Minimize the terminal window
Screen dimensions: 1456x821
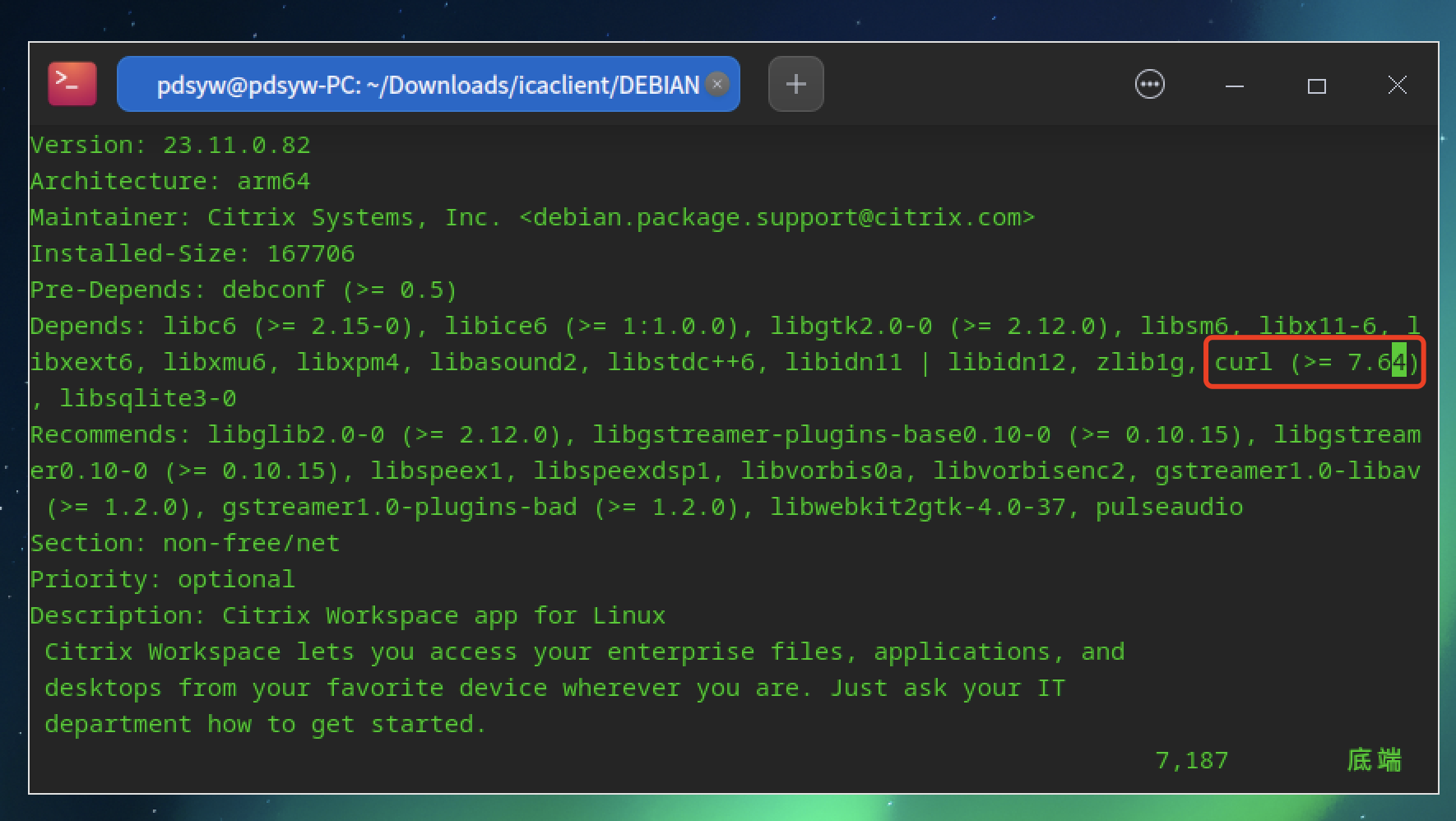coord(1234,86)
